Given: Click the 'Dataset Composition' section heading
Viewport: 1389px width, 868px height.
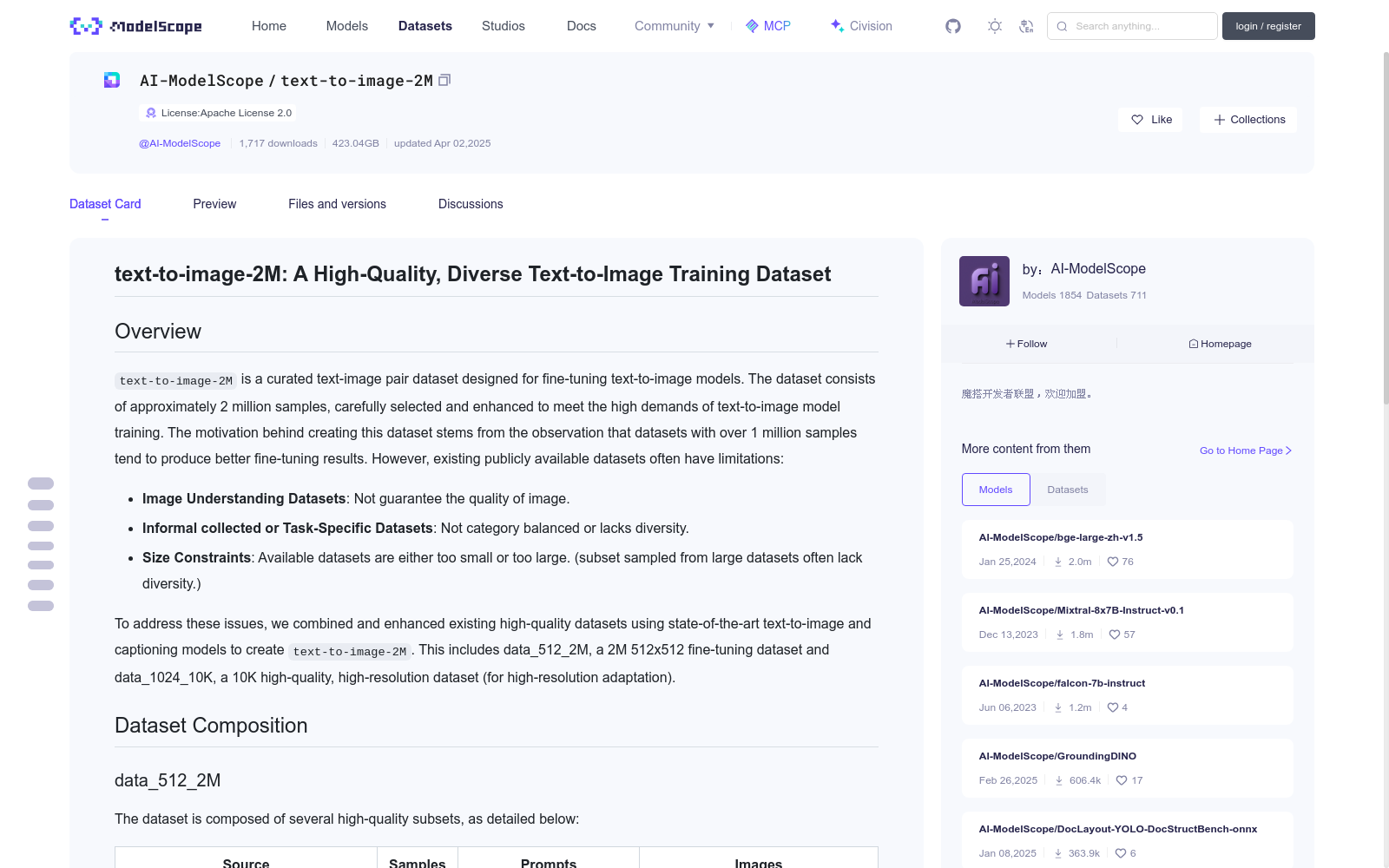Looking at the screenshot, I should click(211, 726).
